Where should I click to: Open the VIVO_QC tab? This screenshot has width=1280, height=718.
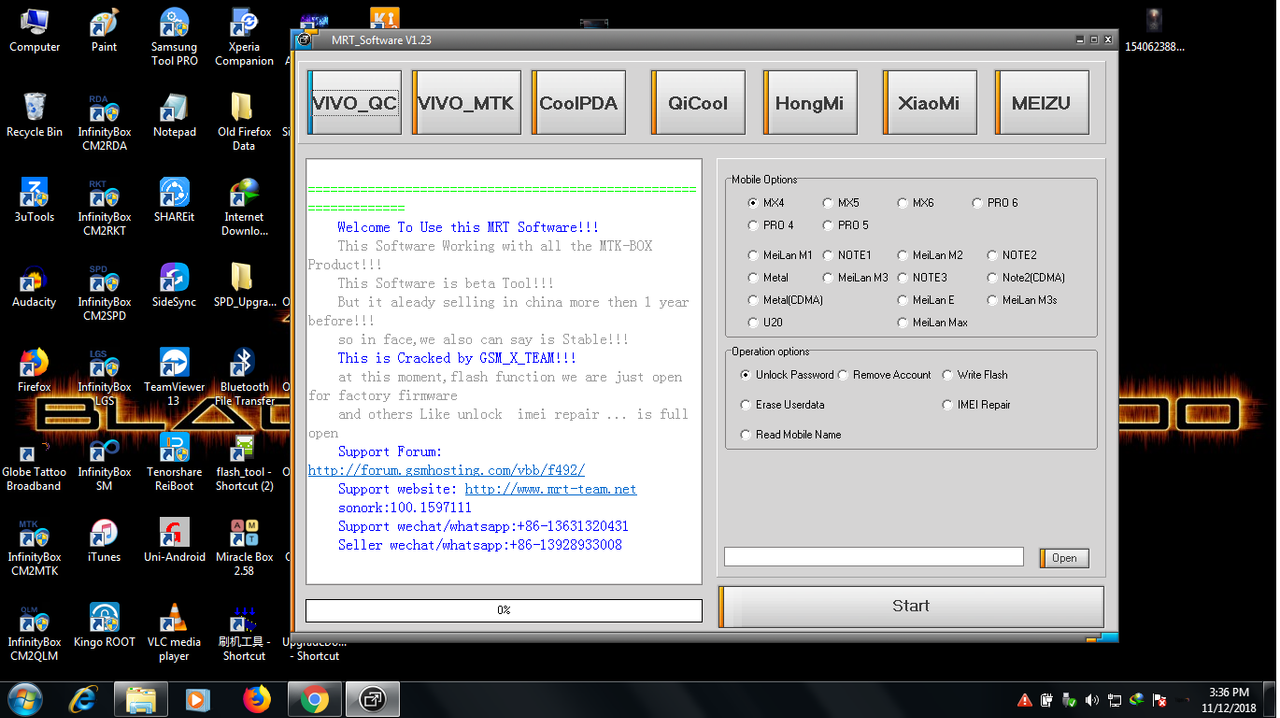354,103
